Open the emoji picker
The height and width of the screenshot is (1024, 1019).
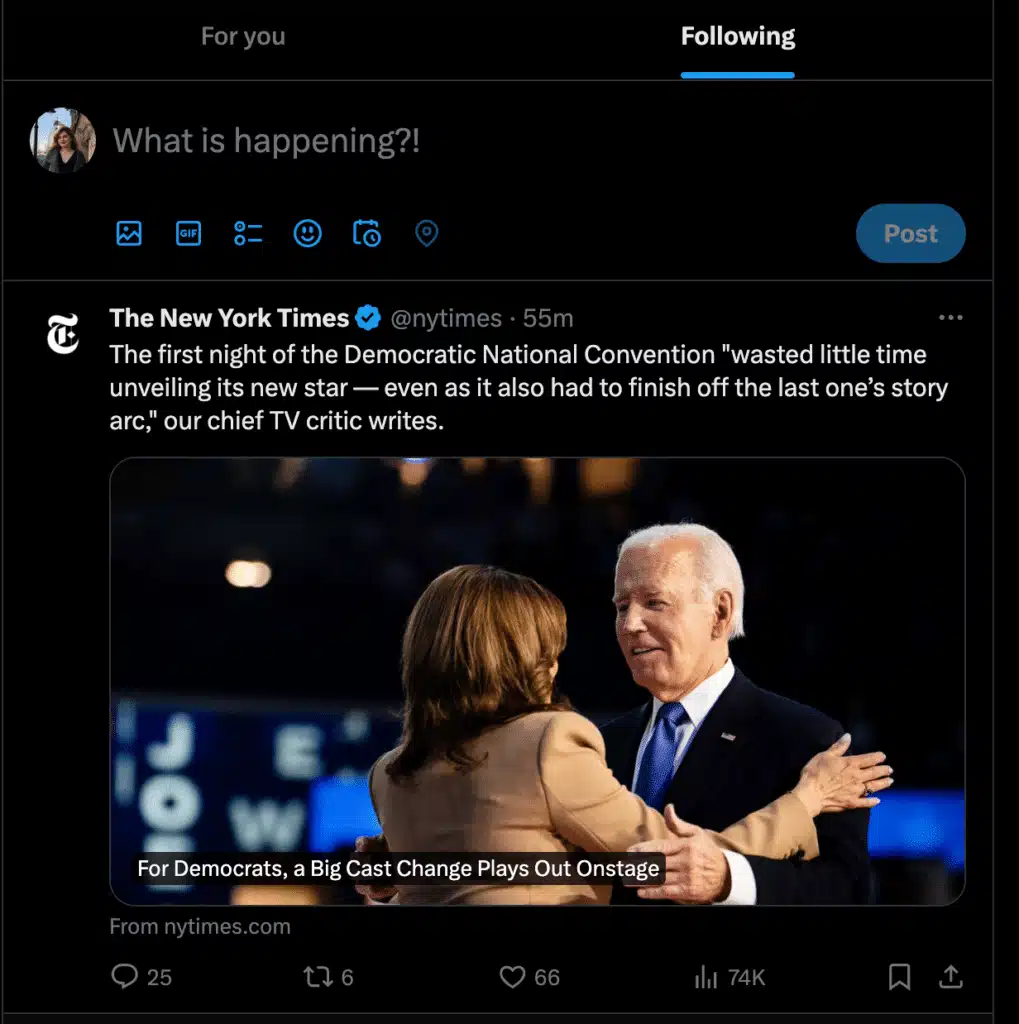pyautogui.click(x=307, y=233)
